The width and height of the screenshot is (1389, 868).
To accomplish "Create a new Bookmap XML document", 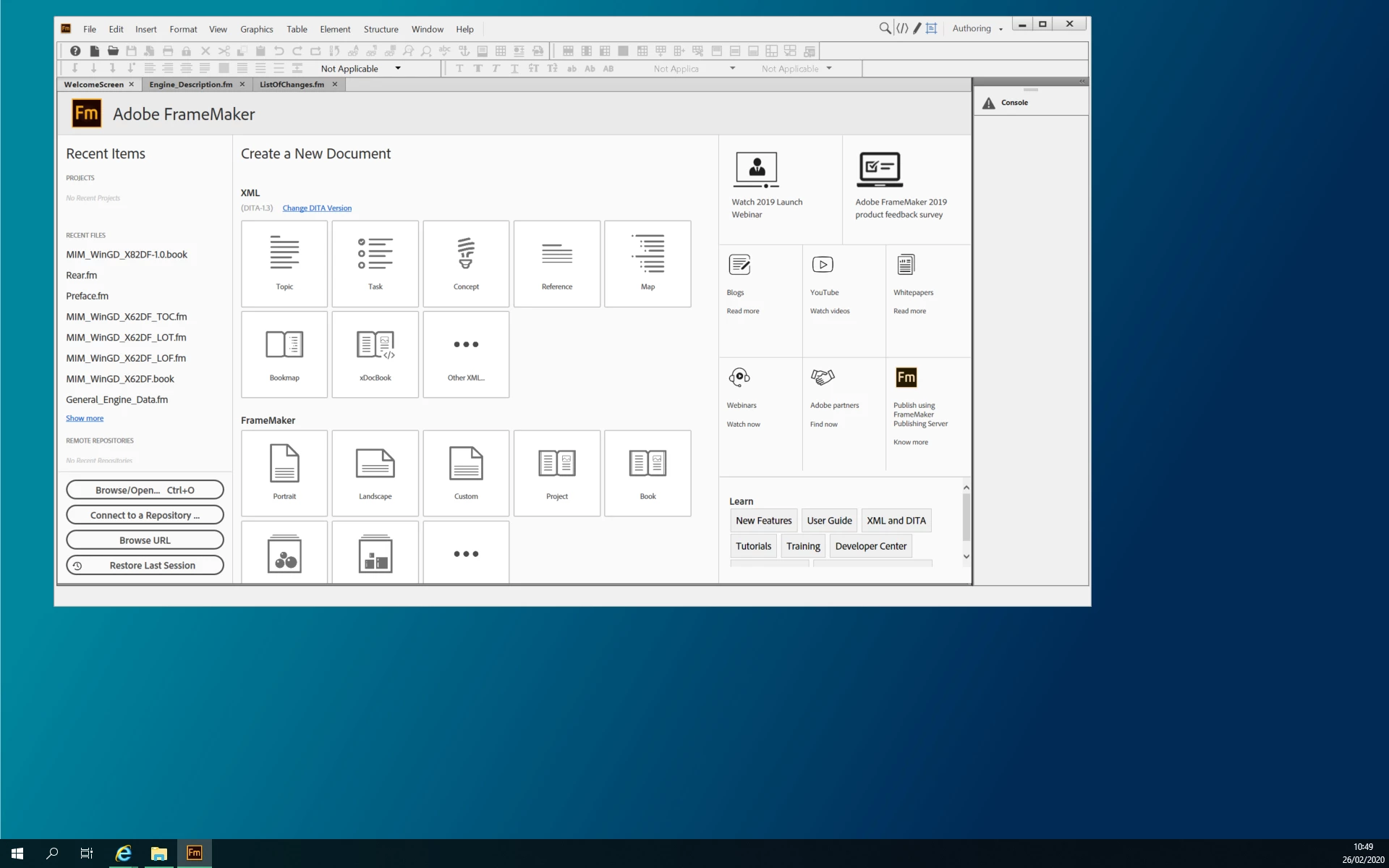I will click(x=284, y=354).
